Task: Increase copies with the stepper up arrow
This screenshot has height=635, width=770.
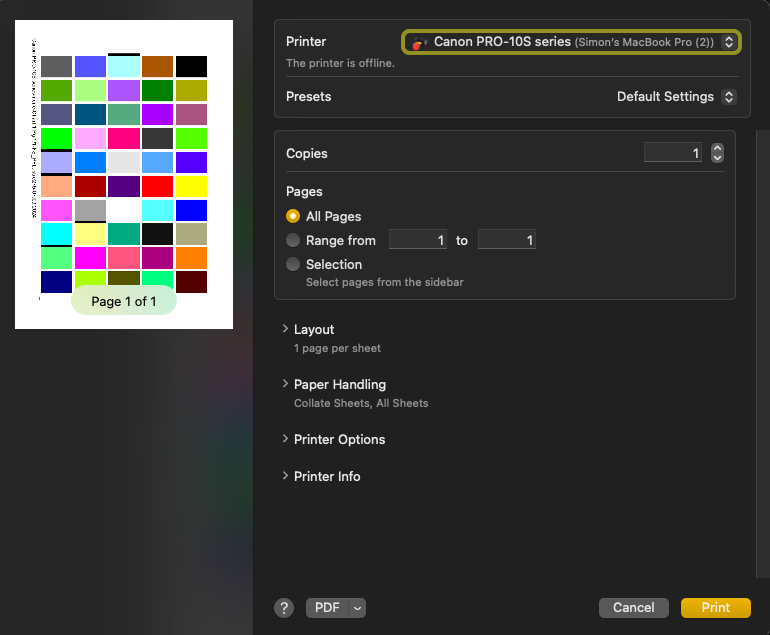Action: point(717,148)
